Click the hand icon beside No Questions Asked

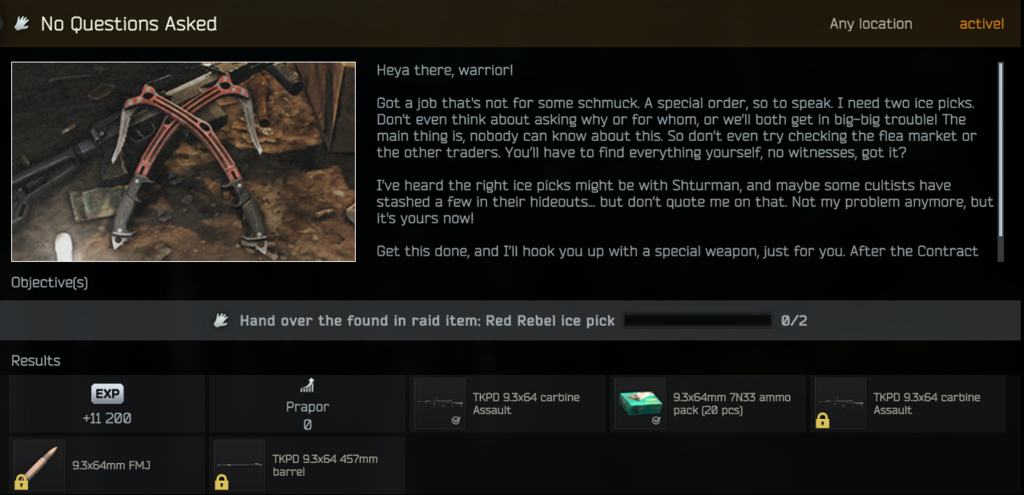point(22,24)
